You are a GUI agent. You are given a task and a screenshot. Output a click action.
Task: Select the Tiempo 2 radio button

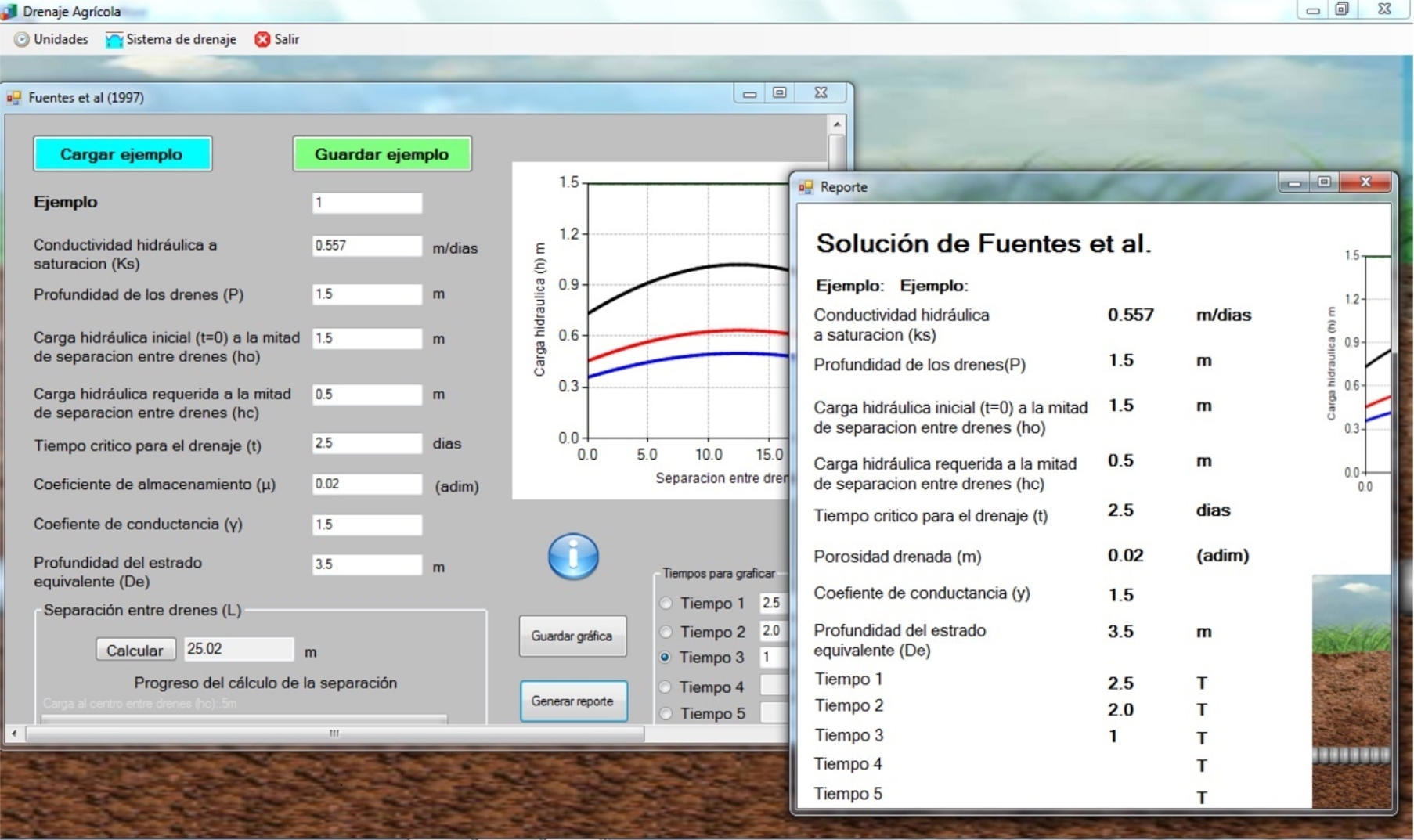[666, 632]
